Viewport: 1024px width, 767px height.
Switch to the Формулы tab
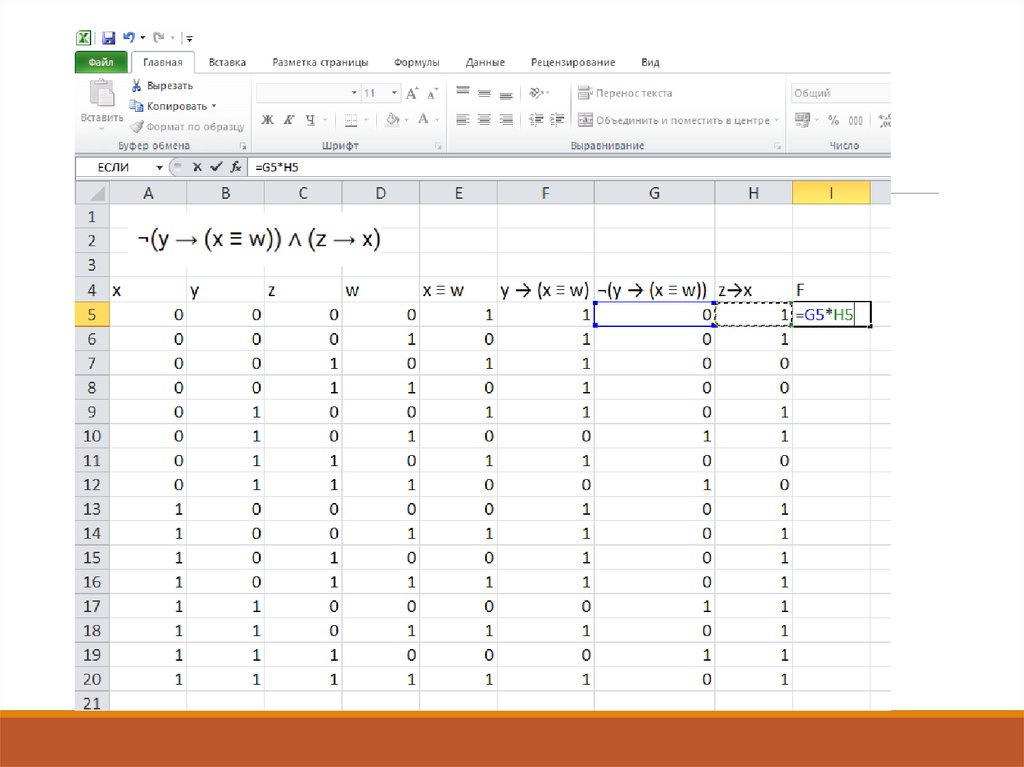tap(417, 62)
